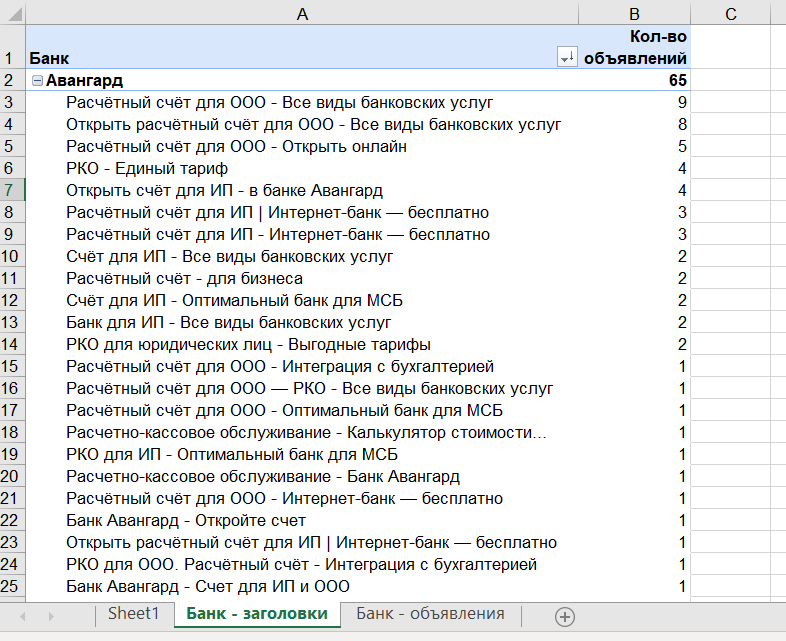Select column C header
786x641 pixels.
730,14
